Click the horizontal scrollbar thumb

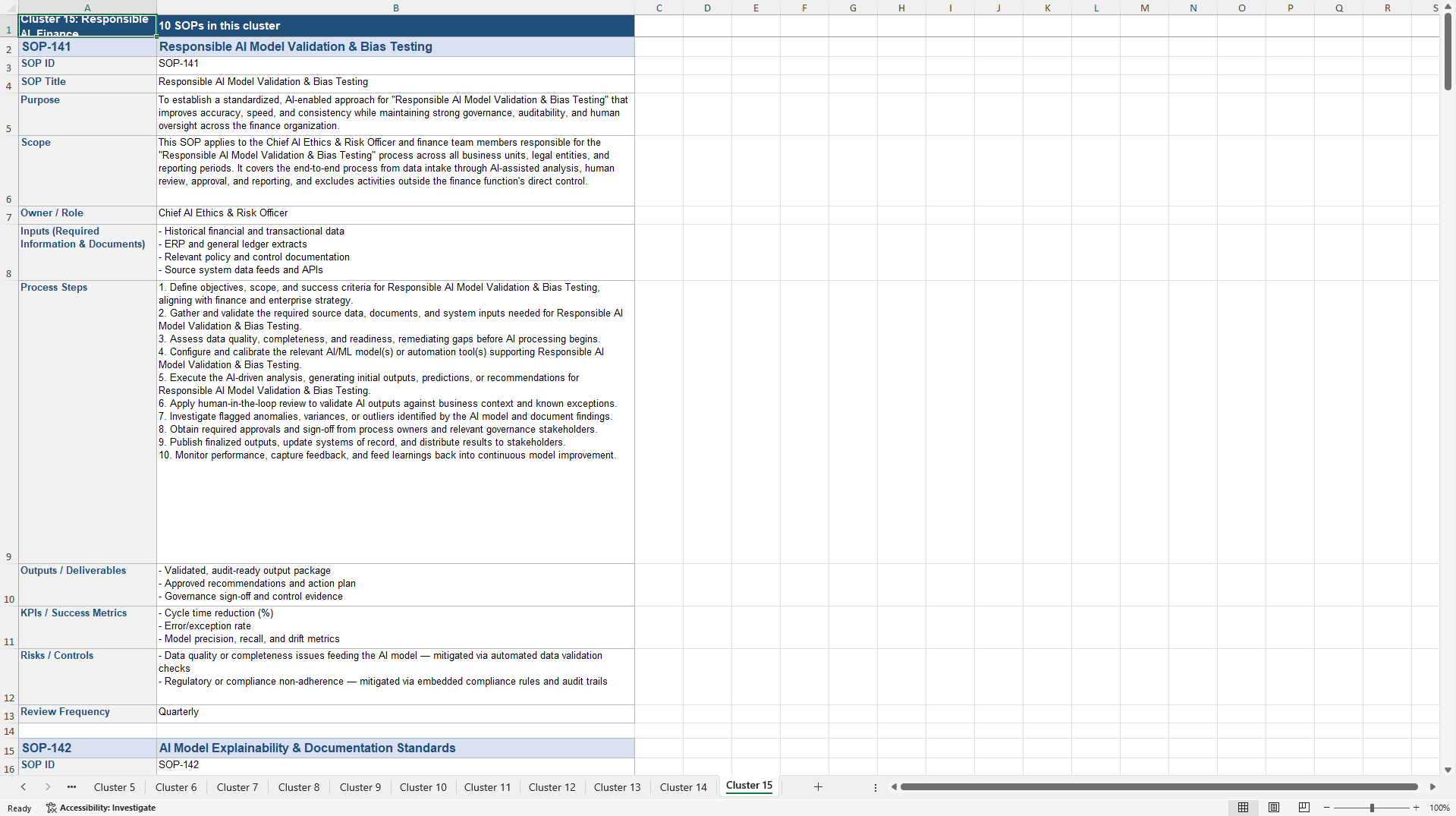pyautogui.click(x=1159, y=787)
